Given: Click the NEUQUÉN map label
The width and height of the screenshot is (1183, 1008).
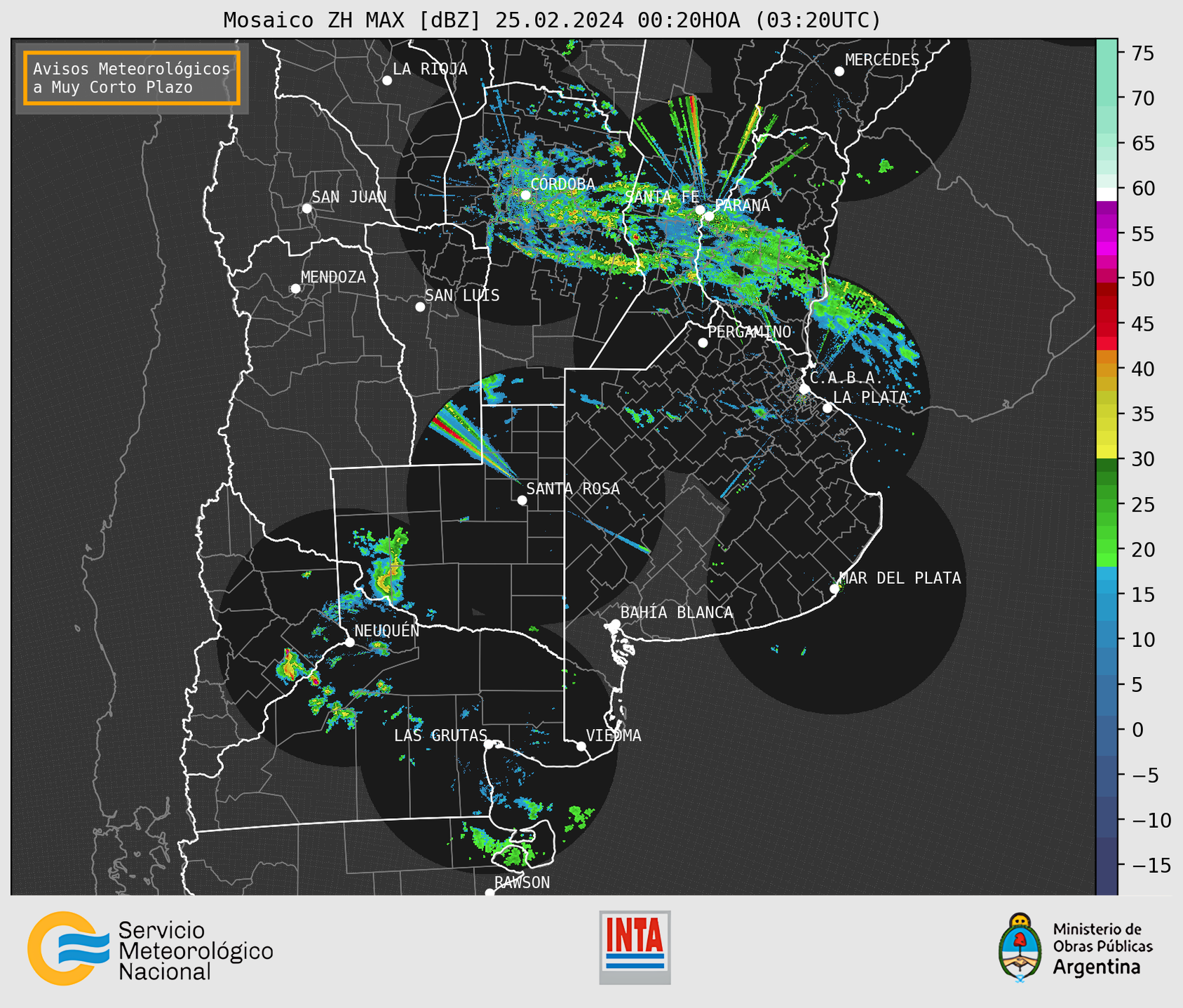Looking at the screenshot, I should pos(387,631).
